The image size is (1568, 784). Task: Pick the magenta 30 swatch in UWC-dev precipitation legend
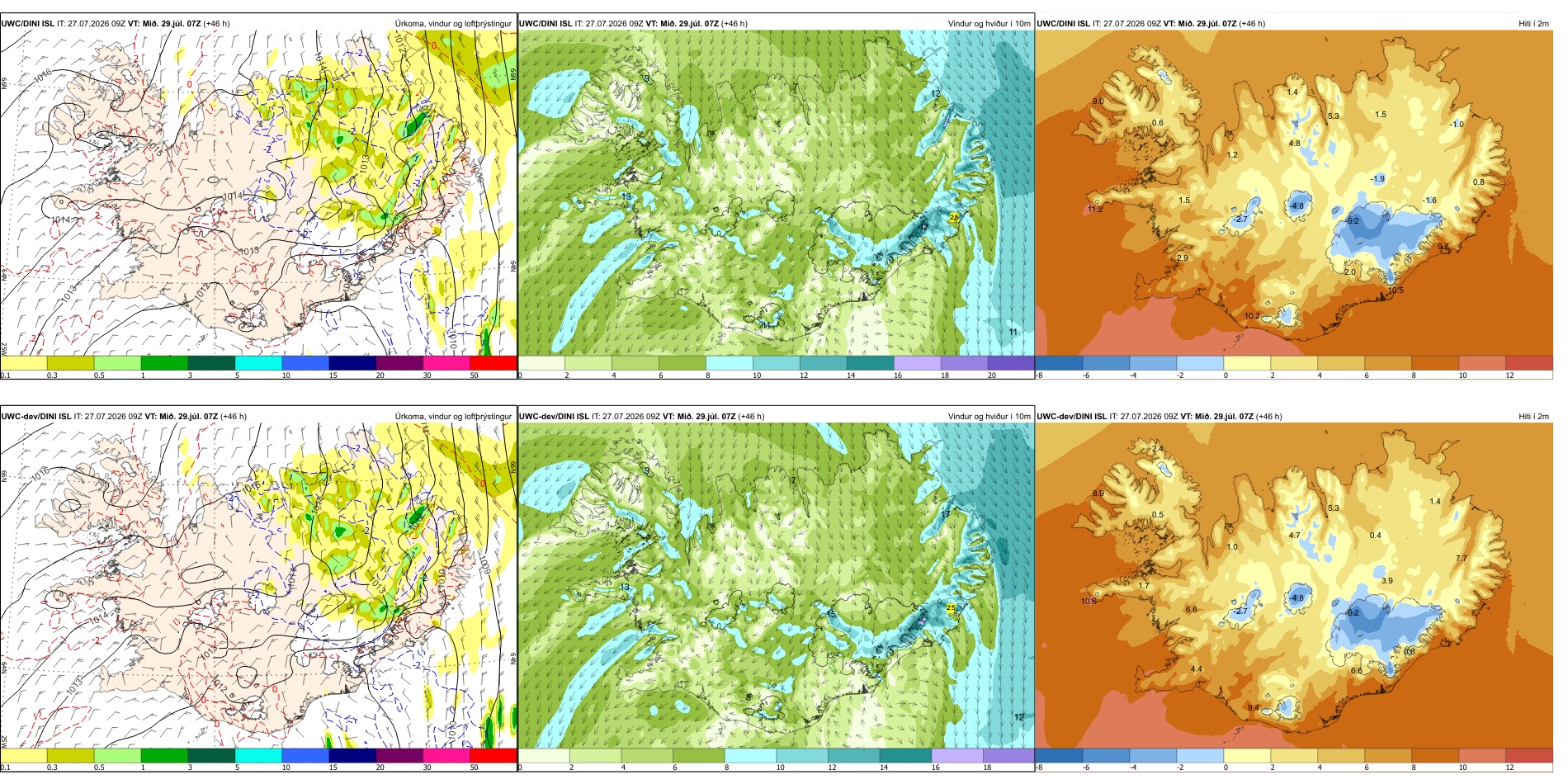click(446, 755)
